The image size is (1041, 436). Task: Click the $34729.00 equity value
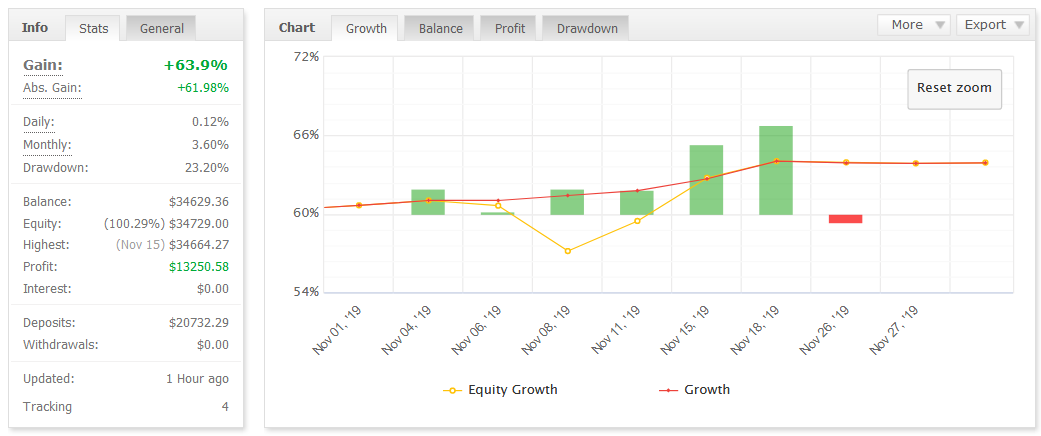(199, 224)
